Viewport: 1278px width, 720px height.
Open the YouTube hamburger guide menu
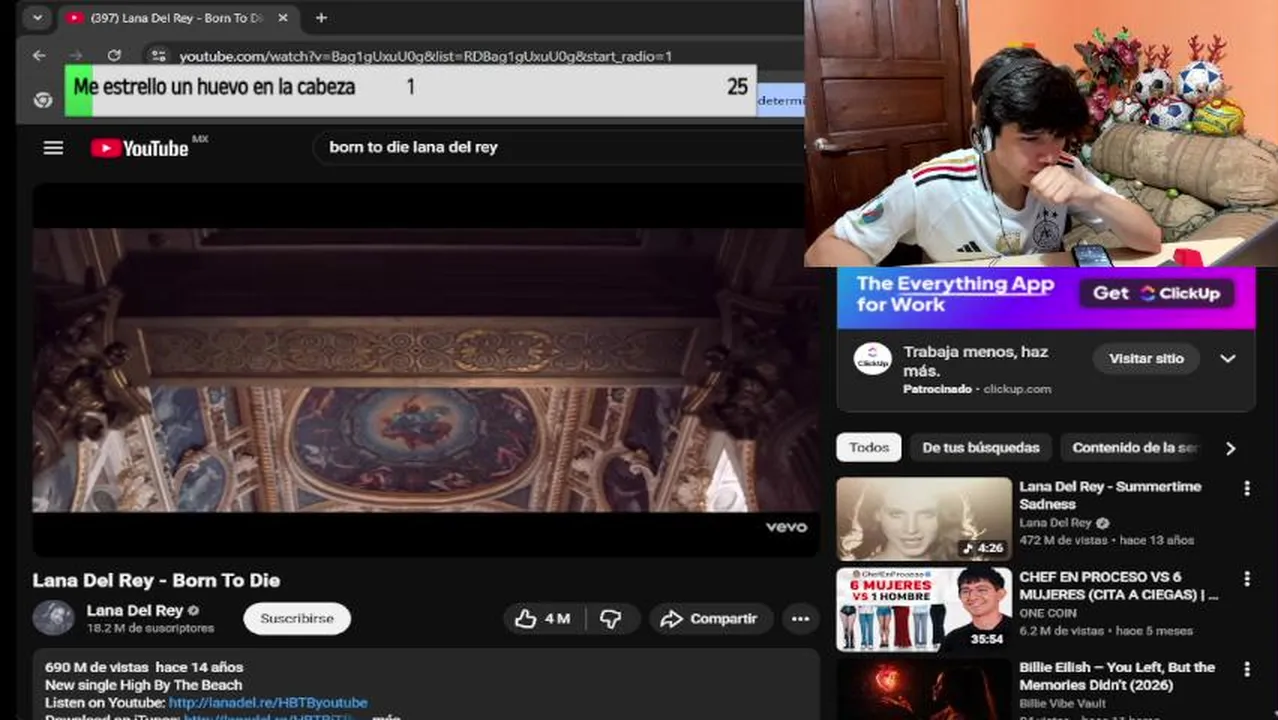tap(53, 148)
